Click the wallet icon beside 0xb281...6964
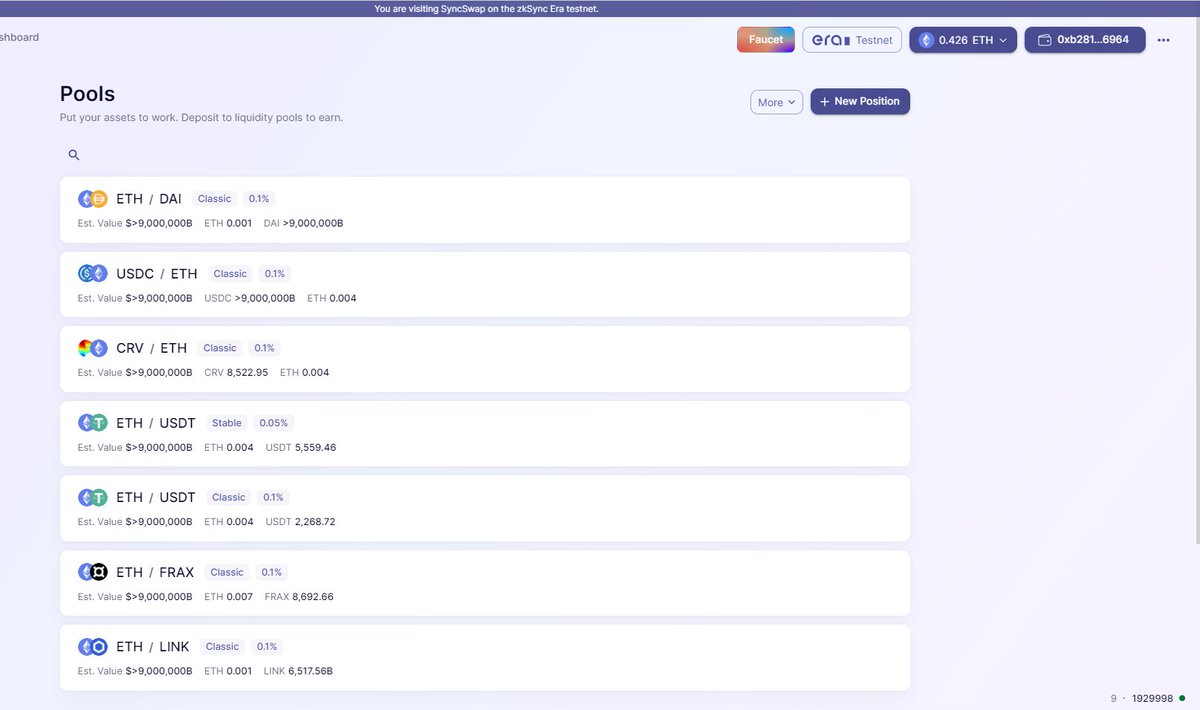This screenshot has height=710, width=1200. [1045, 40]
